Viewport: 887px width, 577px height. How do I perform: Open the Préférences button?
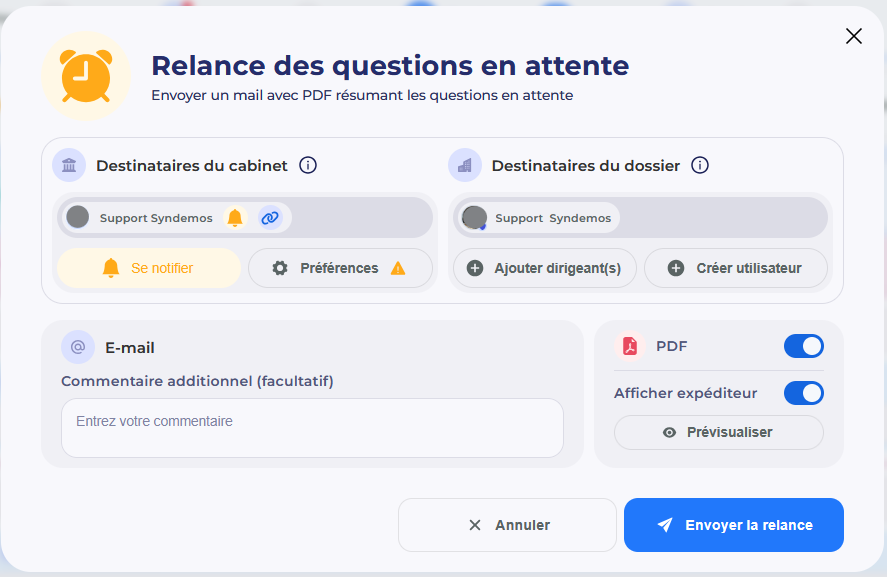(340, 268)
